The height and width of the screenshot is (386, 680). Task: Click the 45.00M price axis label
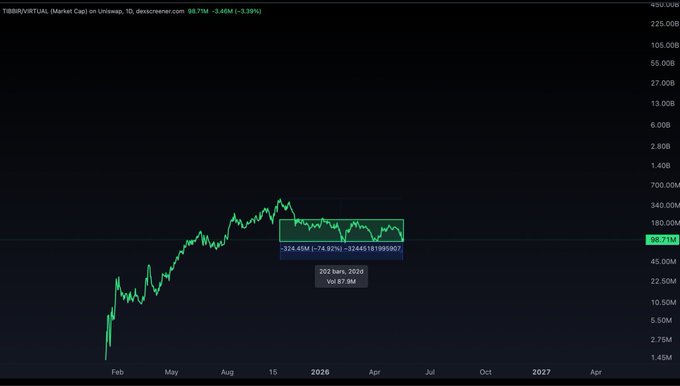[x=664, y=262]
